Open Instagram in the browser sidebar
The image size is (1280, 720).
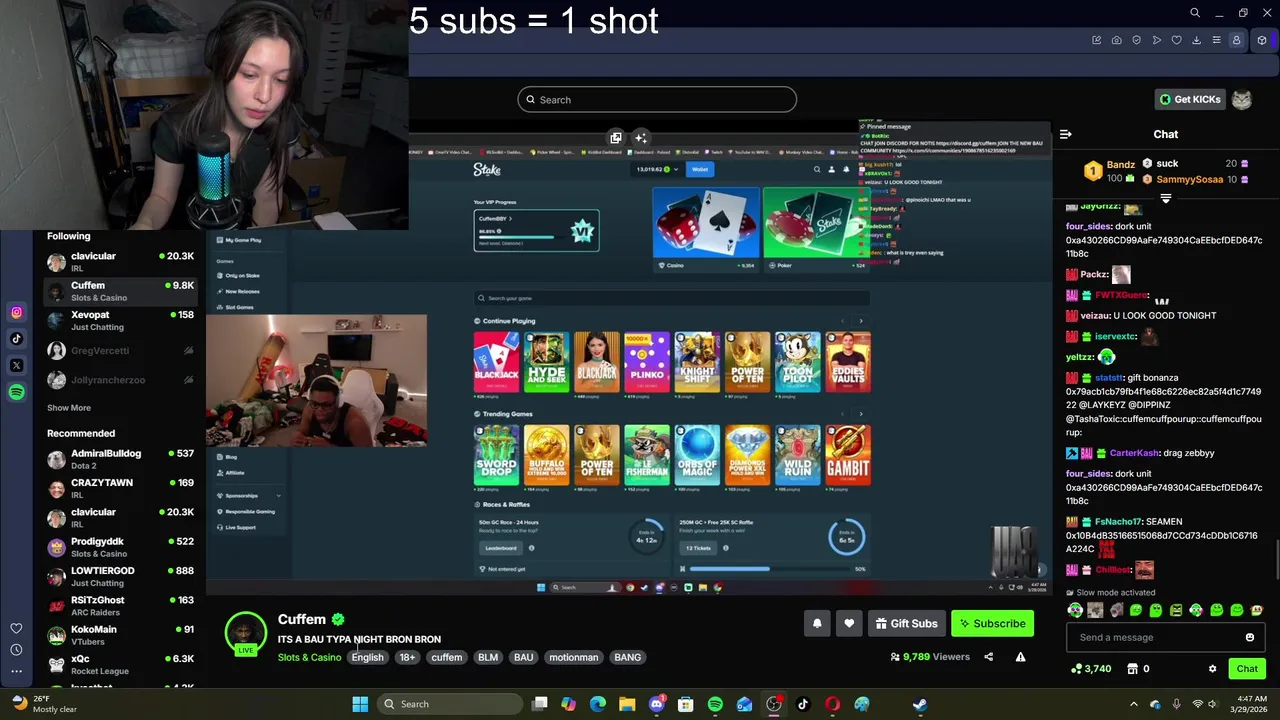click(x=17, y=313)
